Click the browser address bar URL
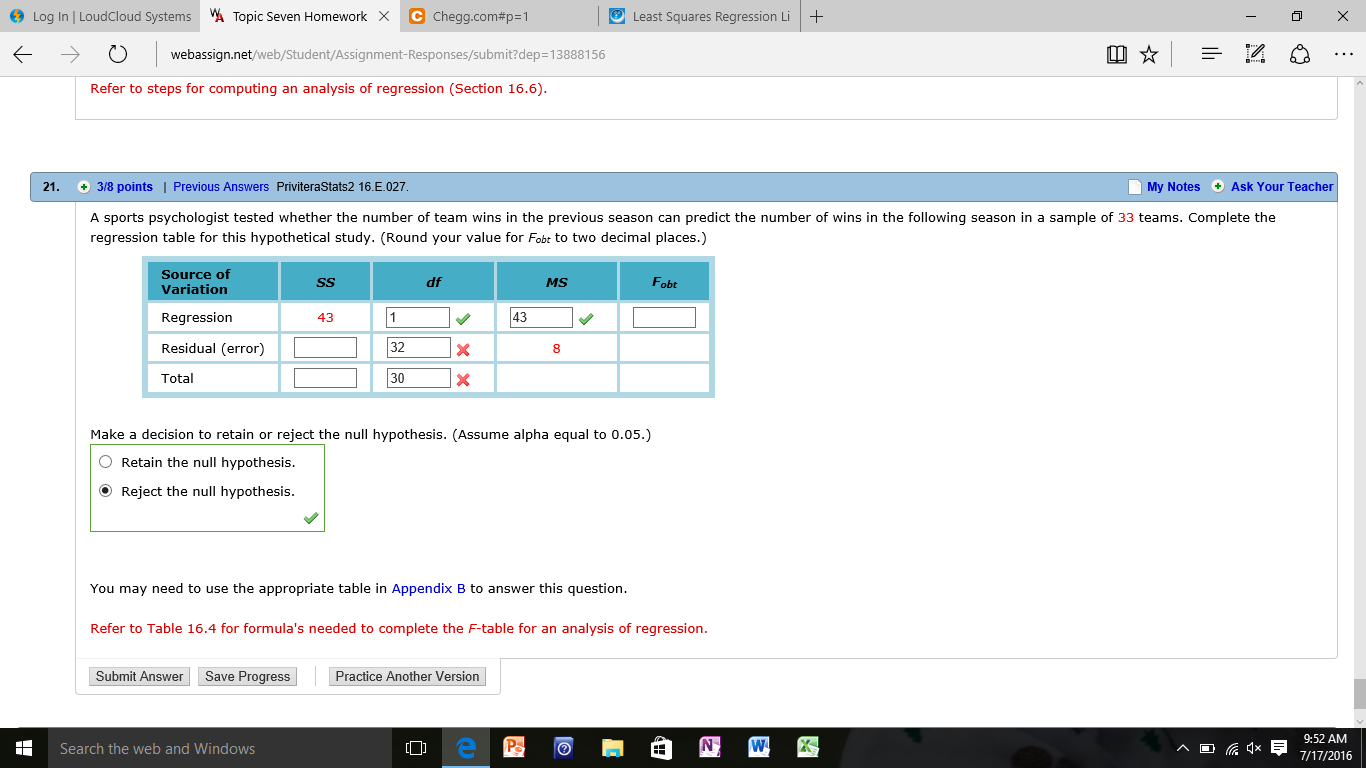This screenshot has width=1366, height=768. 388,55
